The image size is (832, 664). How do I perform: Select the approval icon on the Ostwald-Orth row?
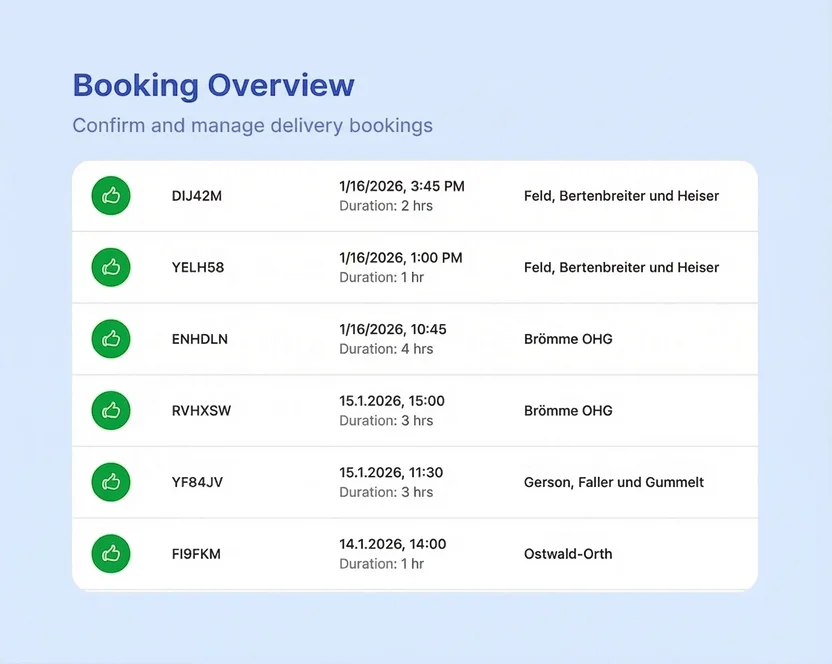tap(110, 553)
